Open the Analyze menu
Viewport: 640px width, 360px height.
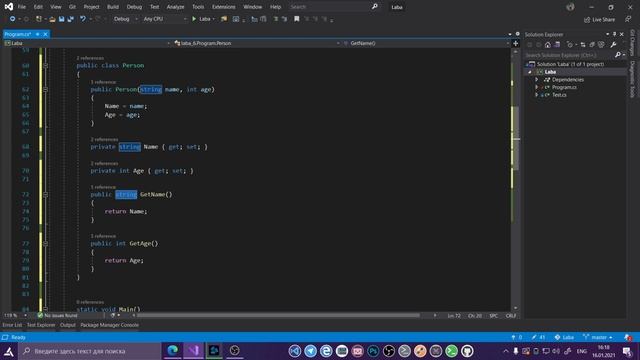click(176, 7)
